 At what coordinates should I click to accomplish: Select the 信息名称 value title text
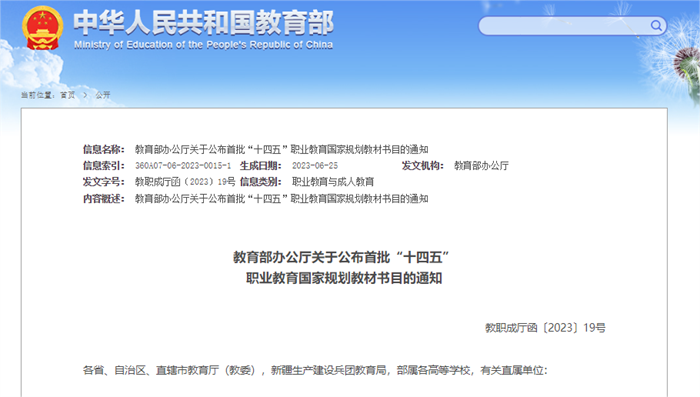click(281, 149)
